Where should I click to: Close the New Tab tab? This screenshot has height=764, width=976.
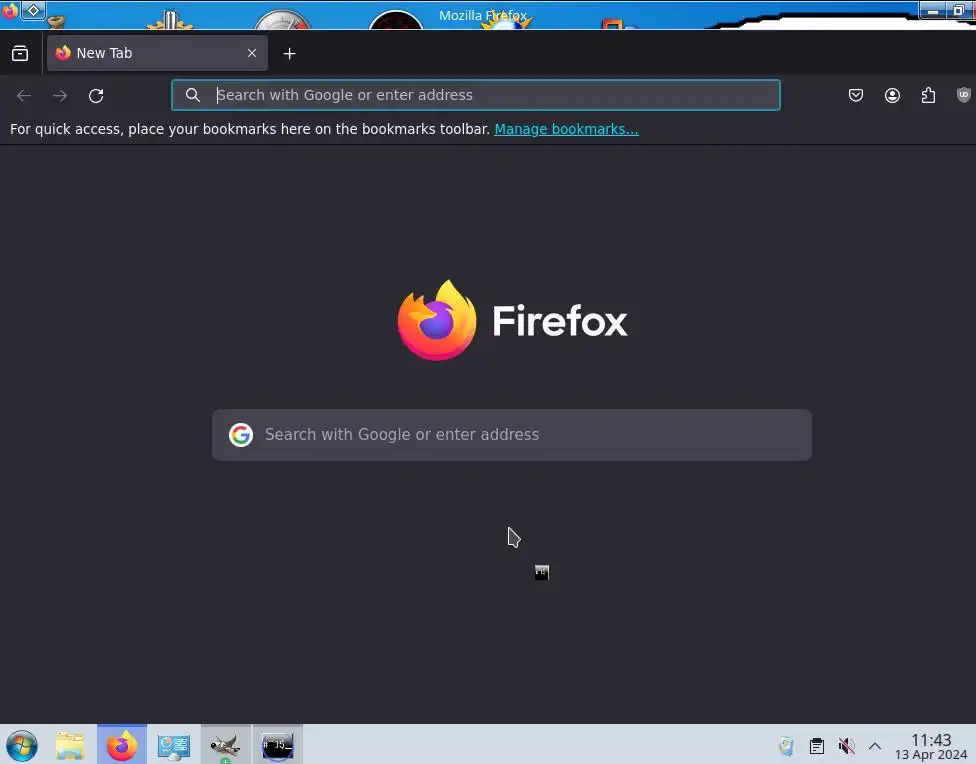coord(251,53)
